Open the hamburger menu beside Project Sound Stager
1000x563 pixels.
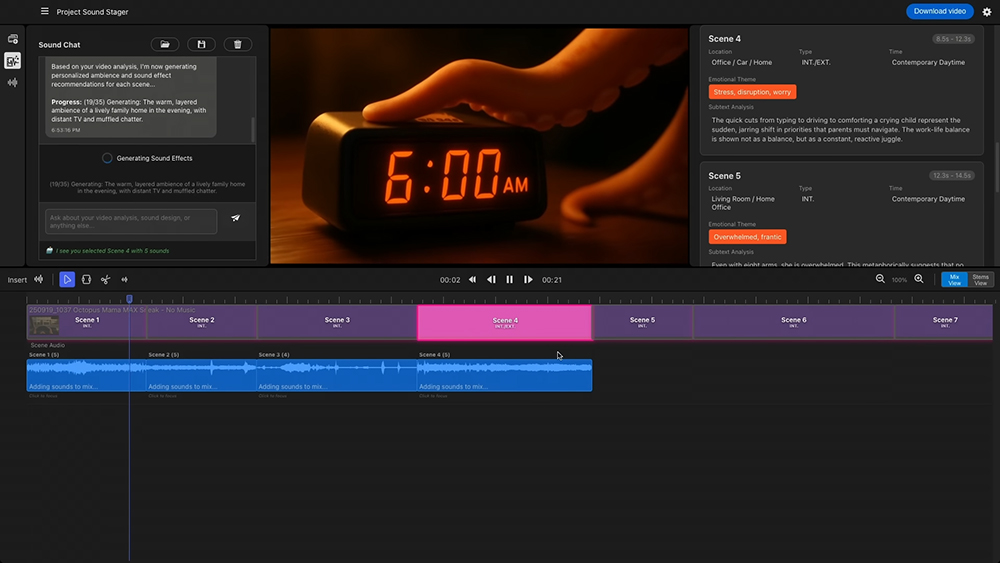tap(44, 12)
